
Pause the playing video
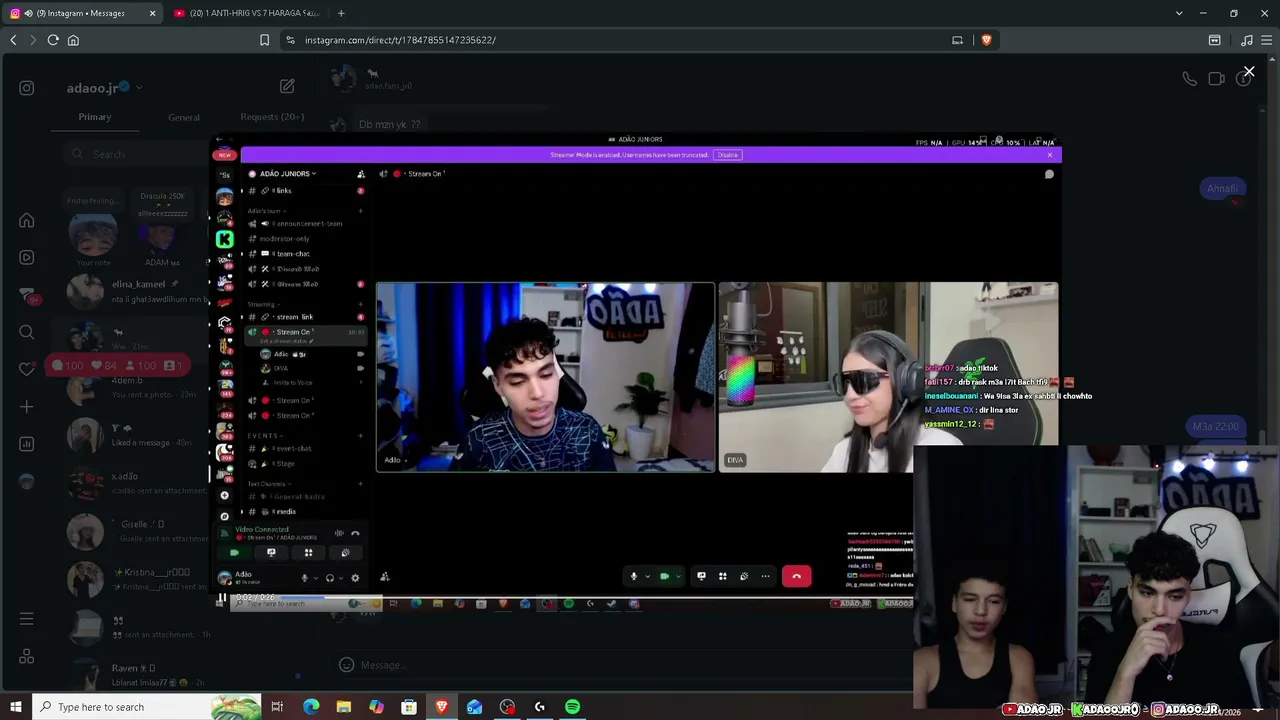(x=221, y=599)
